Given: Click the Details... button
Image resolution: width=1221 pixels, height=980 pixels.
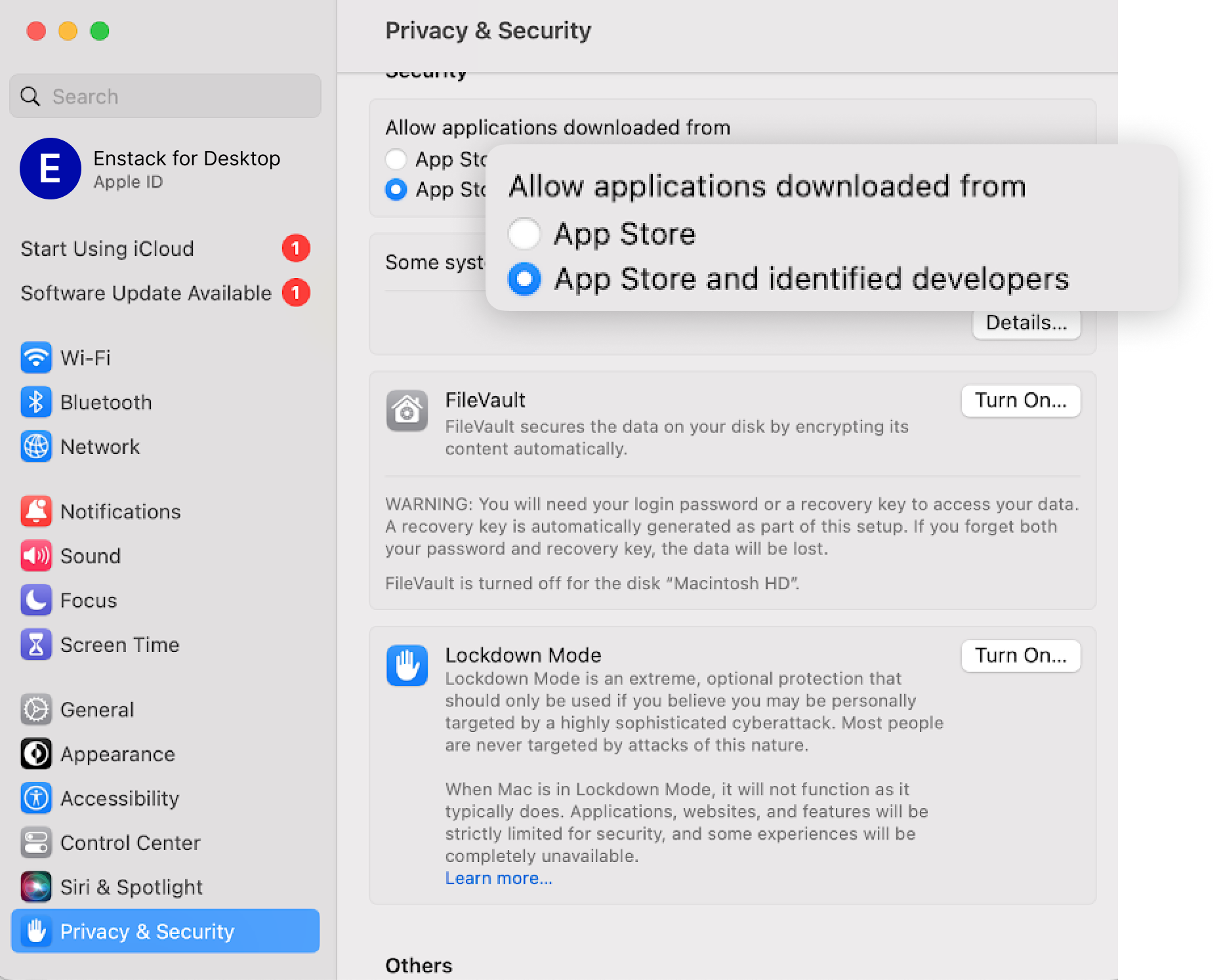Looking at the screenshot, I should [x=1026, y=323].
